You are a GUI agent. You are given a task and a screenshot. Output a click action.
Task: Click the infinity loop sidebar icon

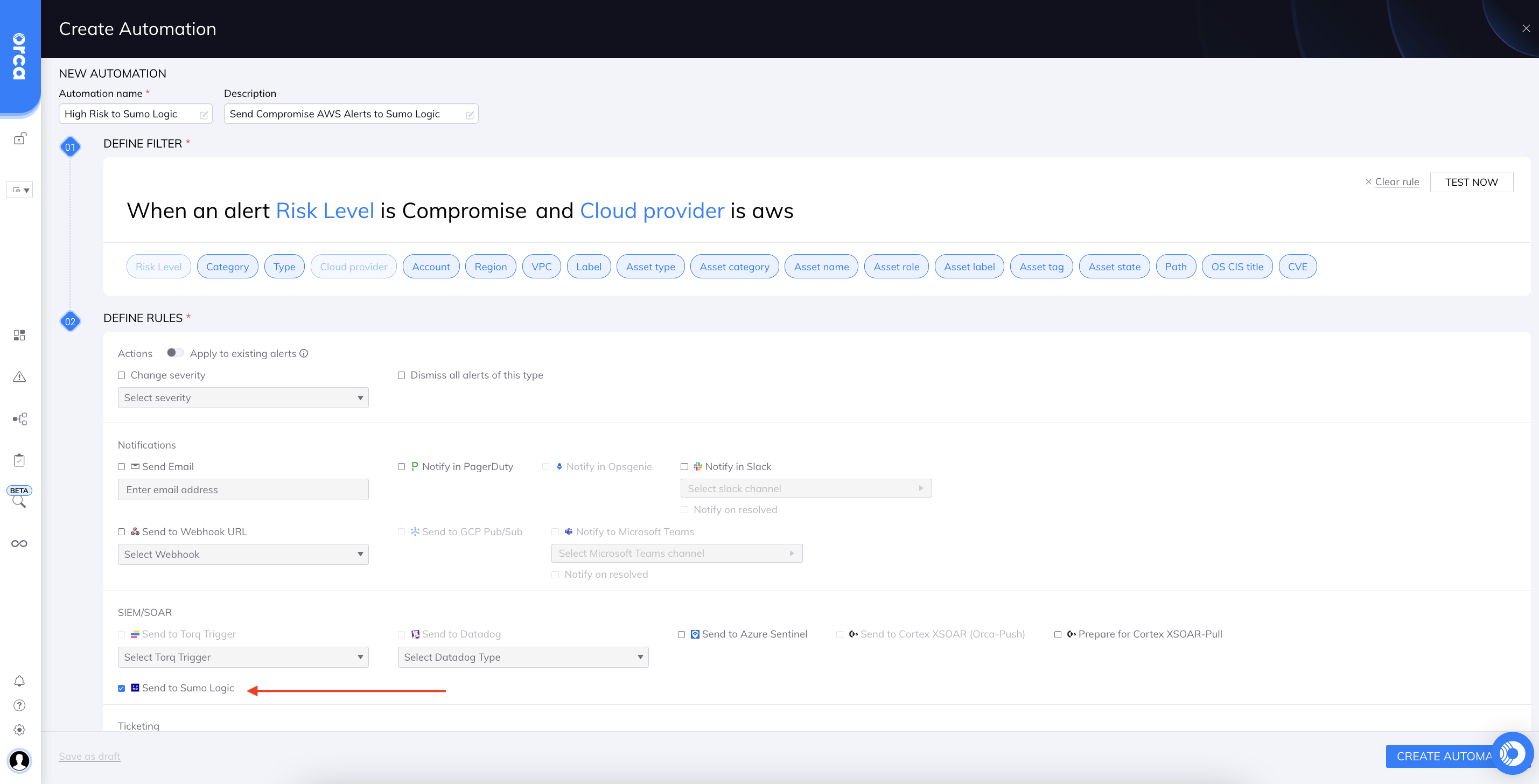coord(19,544)
